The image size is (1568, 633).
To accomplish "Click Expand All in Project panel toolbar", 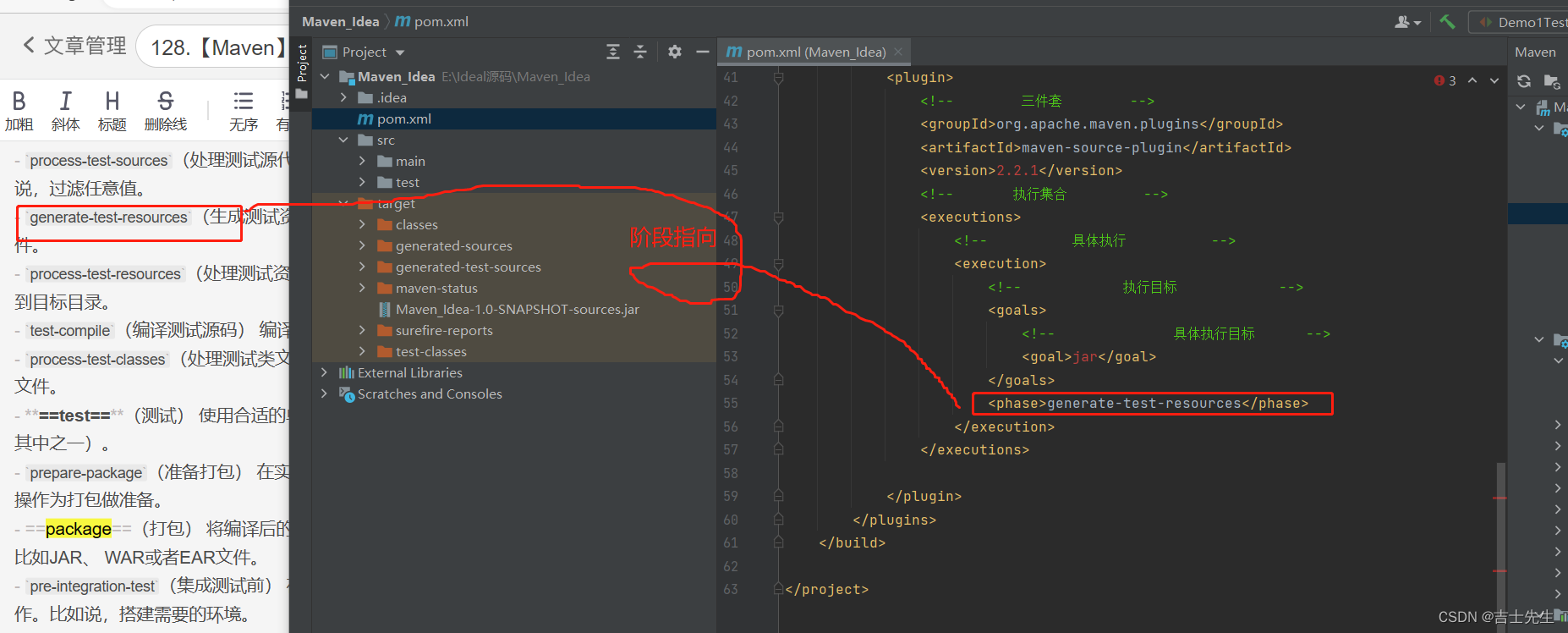I will pos(613,52).
